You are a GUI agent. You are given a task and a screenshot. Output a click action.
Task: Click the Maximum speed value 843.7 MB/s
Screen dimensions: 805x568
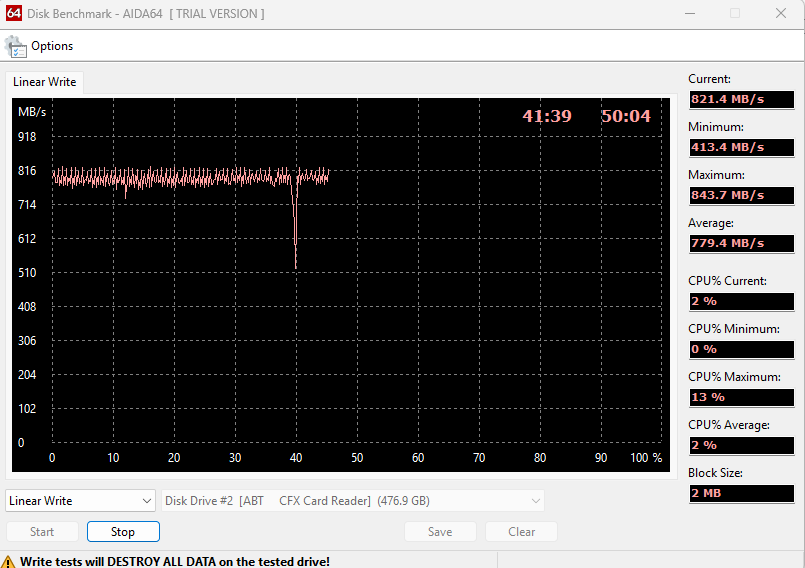(x=741, y=196)
